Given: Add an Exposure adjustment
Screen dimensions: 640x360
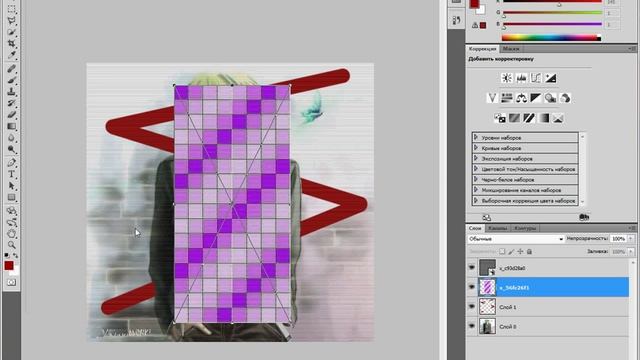Looking at the screenshot, I should (550, 78).
